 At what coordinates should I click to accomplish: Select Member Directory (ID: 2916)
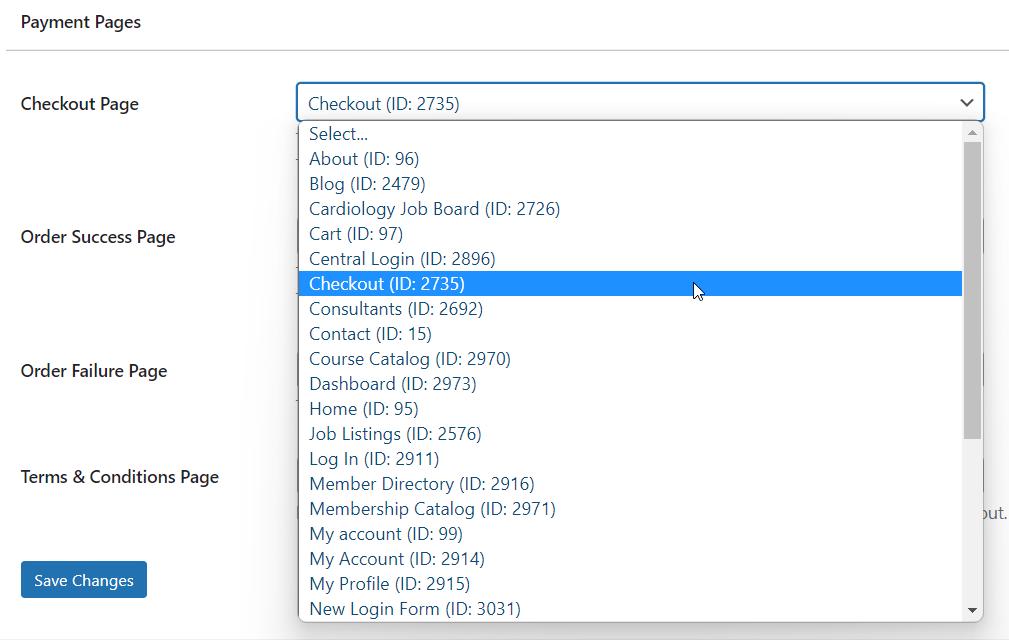coord(630,484)
